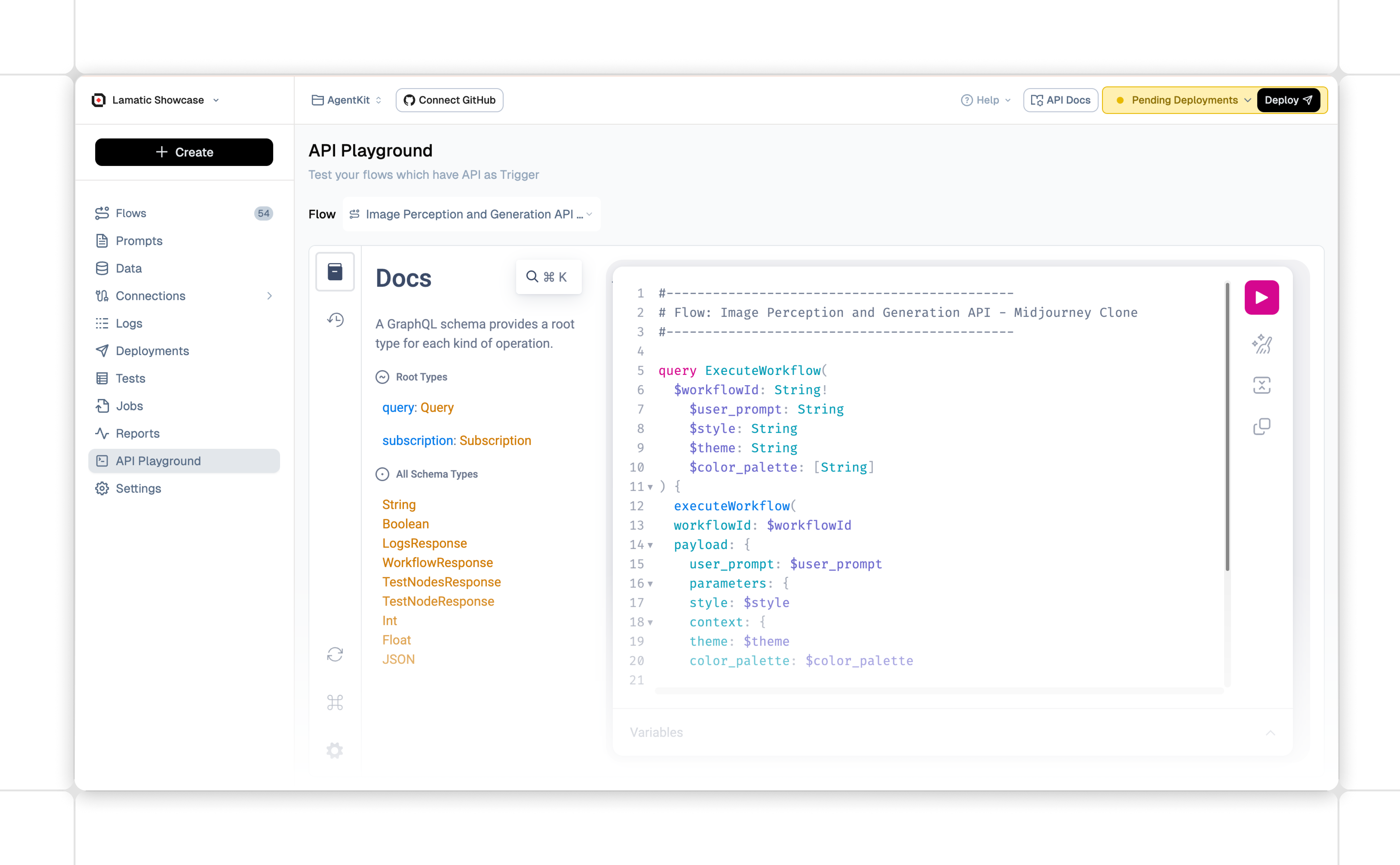The height and width of the screenshot is (865, 1400).
Task: Click the Connect GitHub button
Action: point(450,100)
